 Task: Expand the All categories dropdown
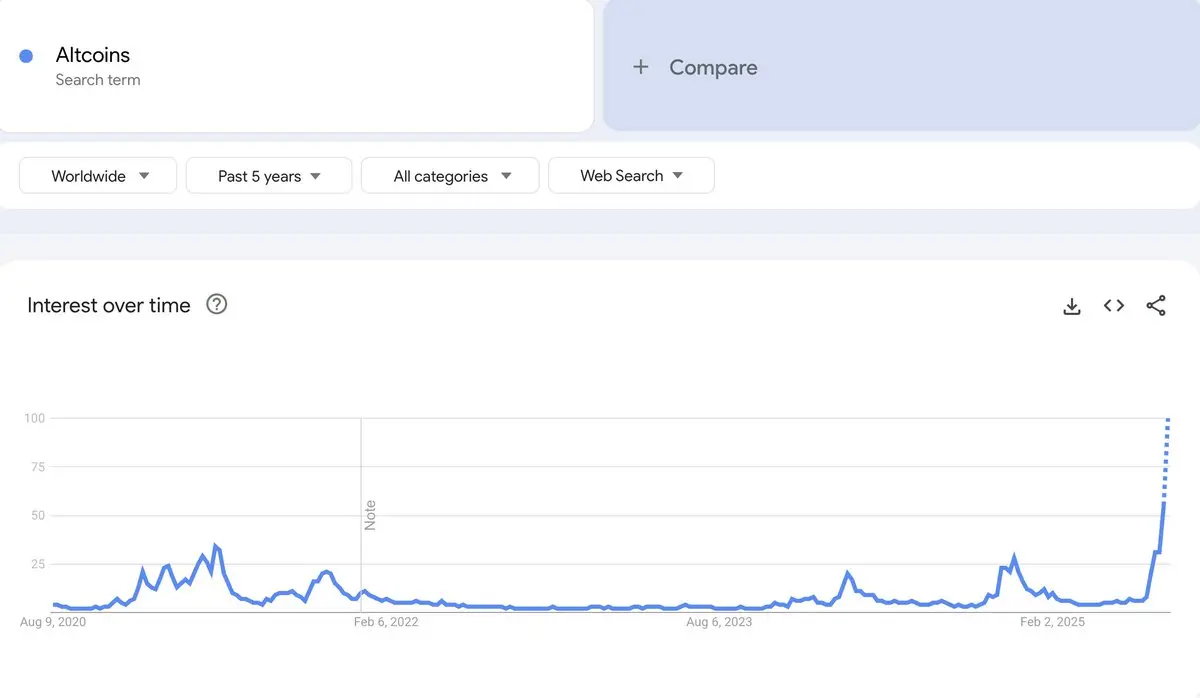[450, 175]
